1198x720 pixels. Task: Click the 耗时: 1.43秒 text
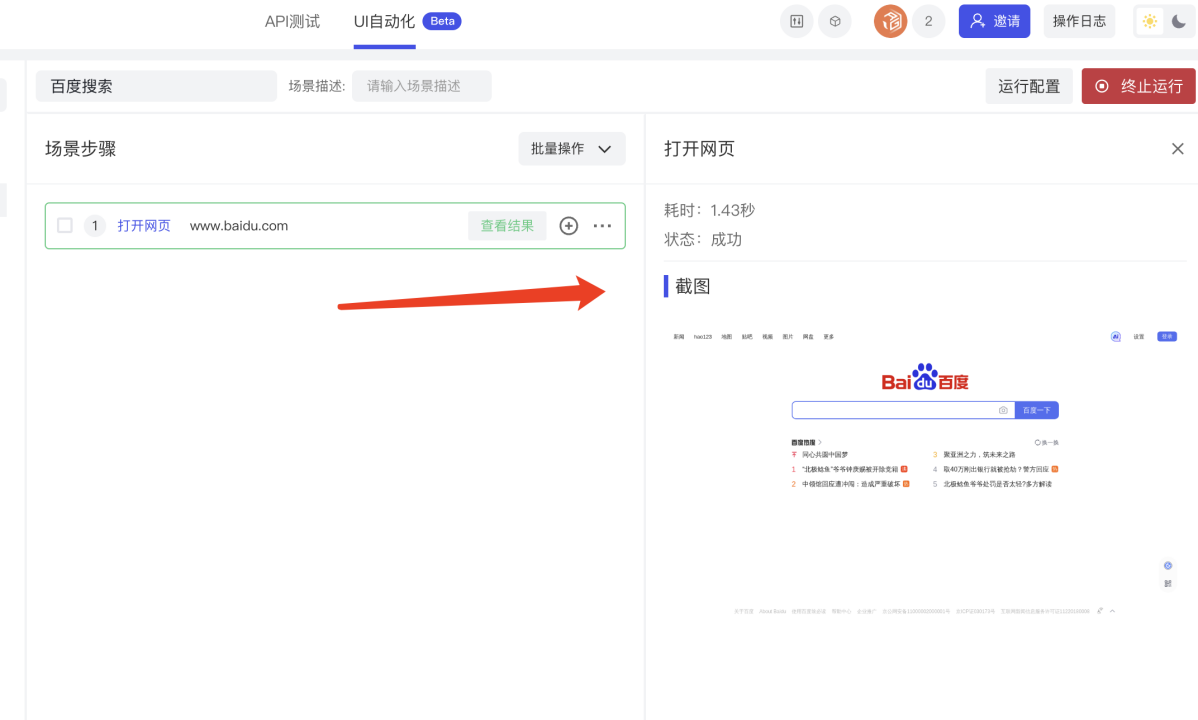[709, 210]
